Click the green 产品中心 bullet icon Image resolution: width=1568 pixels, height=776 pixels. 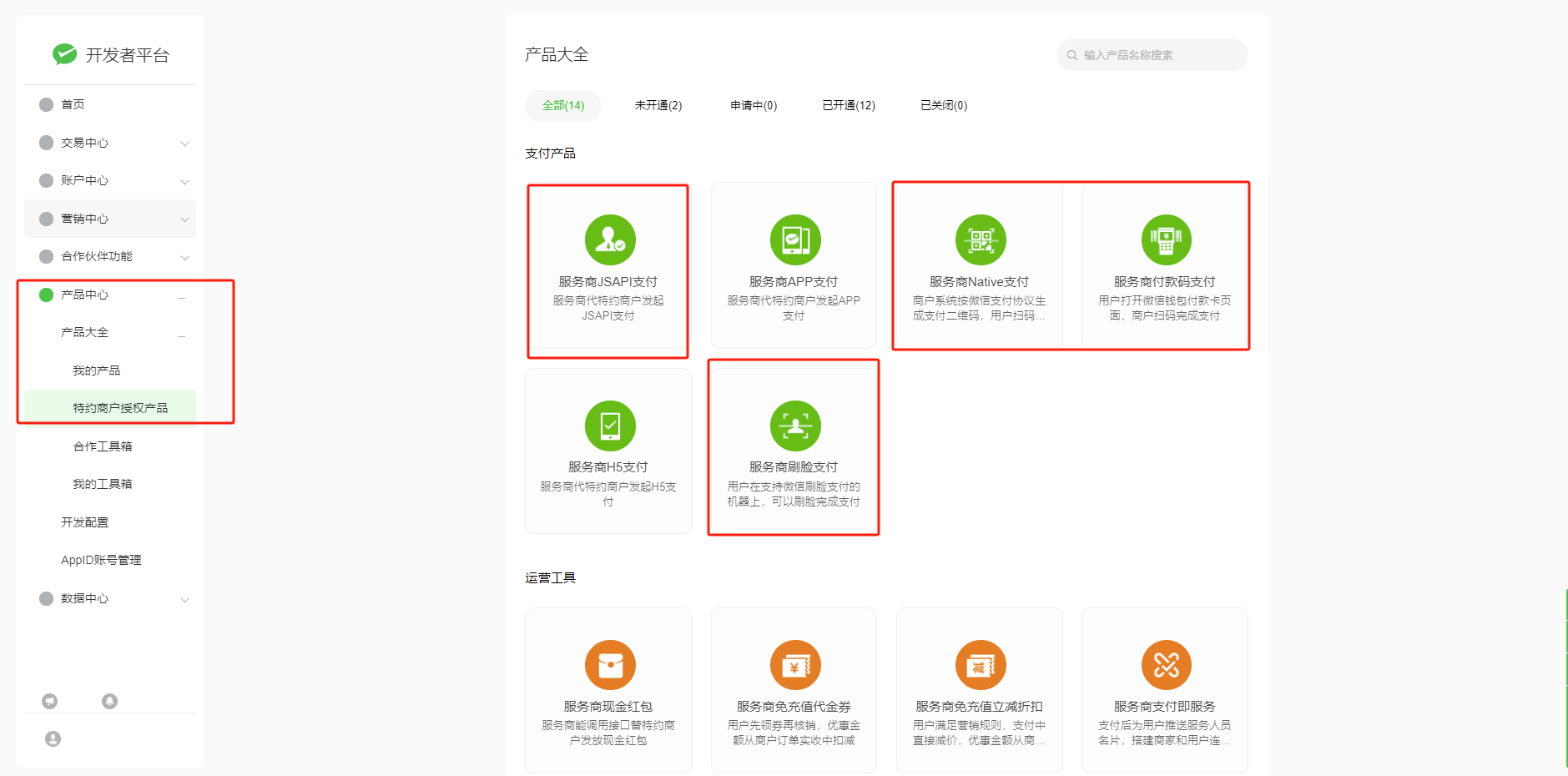click(x=46, y=295)
